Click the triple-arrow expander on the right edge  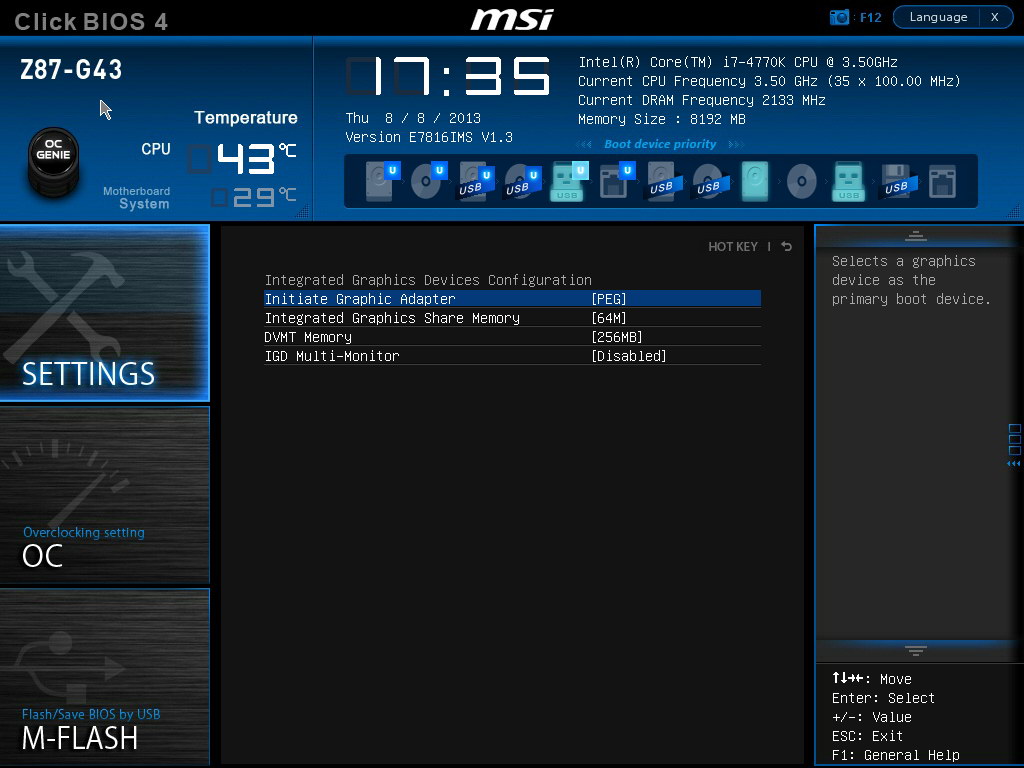pos(1014,464)
